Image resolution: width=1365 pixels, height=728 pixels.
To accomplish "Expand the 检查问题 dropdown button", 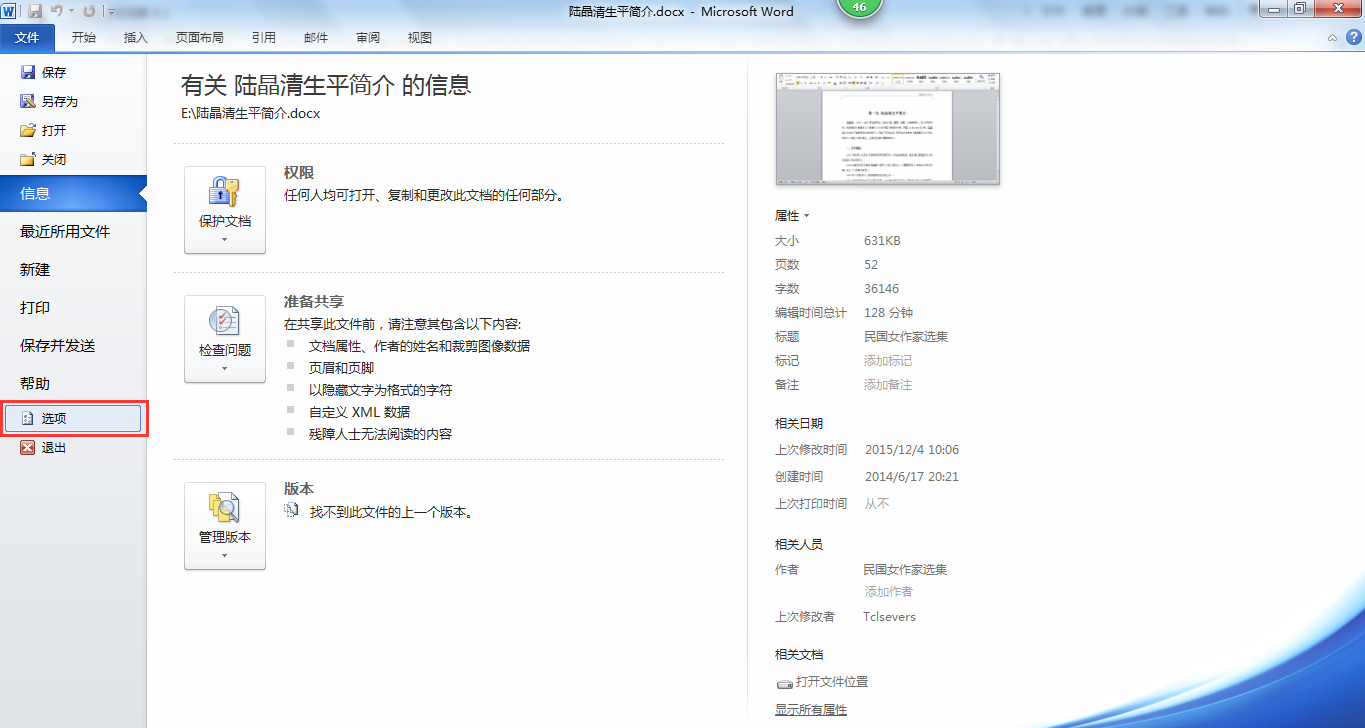I will click(225, 339).
